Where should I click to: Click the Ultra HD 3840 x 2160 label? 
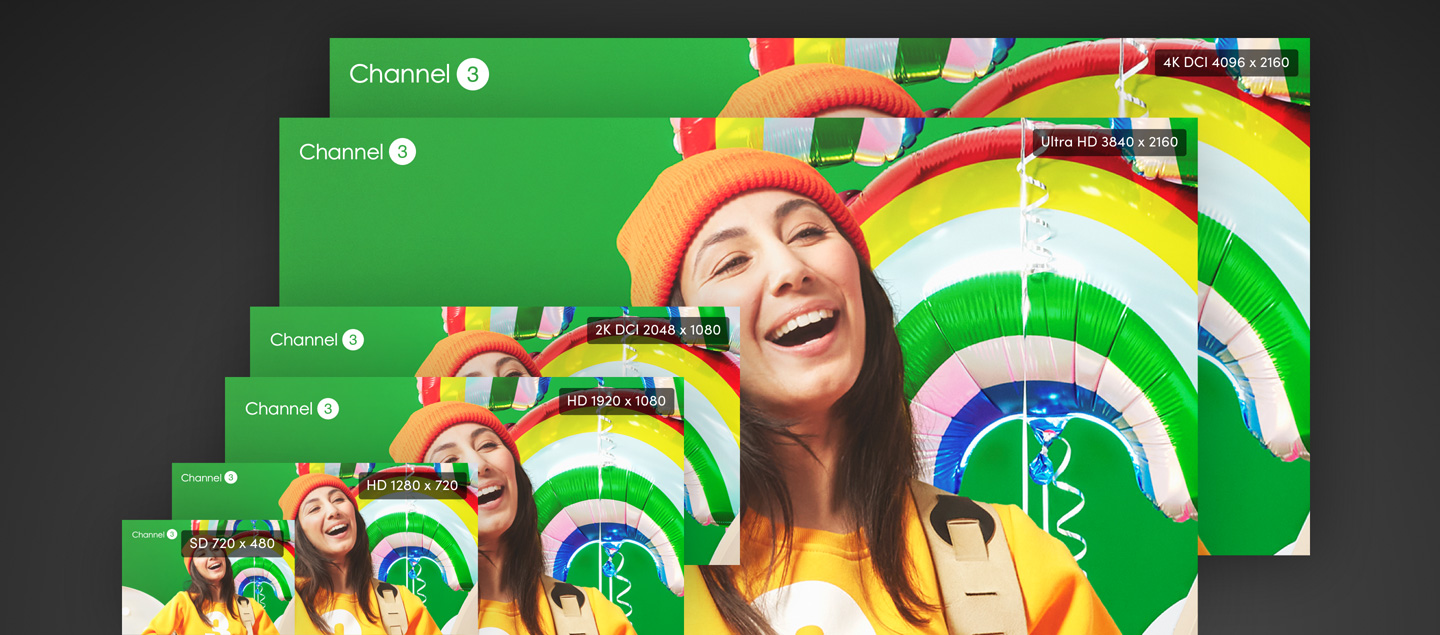(1109, 142)
